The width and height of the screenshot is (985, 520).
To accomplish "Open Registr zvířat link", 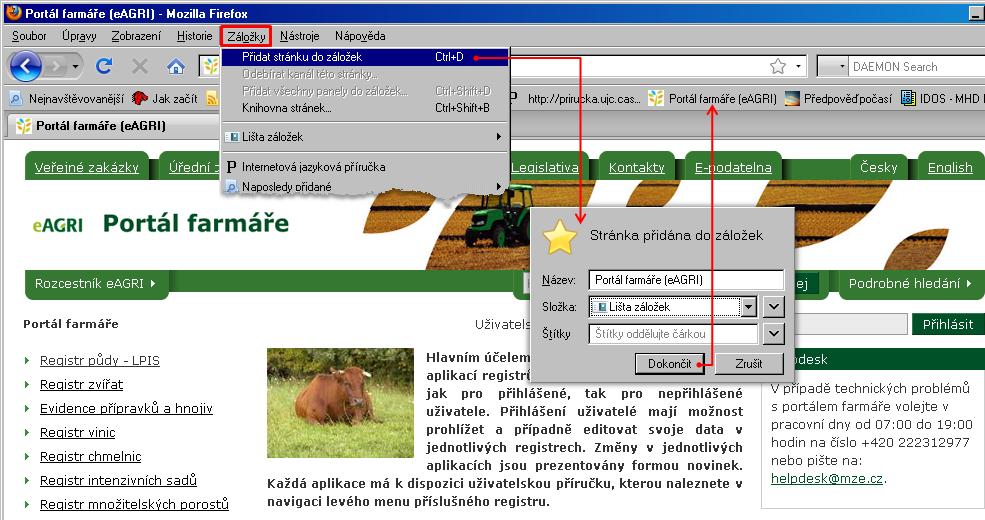I will 82,384.
